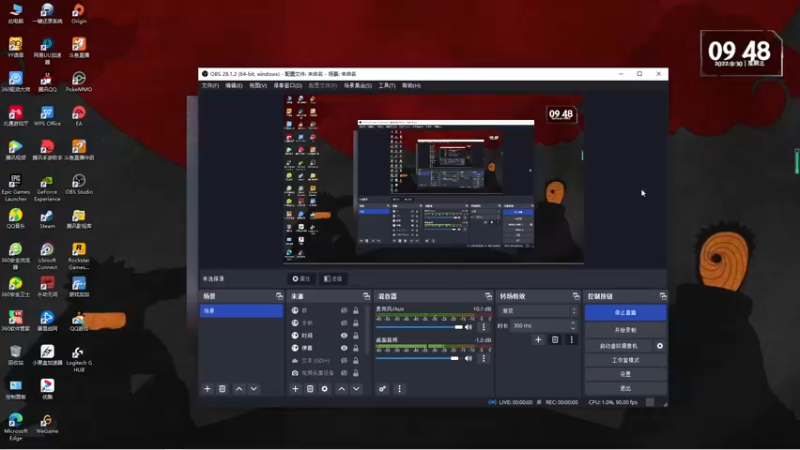
Task: Click the blue 停止直播 button
Action: tap(626, 312)
